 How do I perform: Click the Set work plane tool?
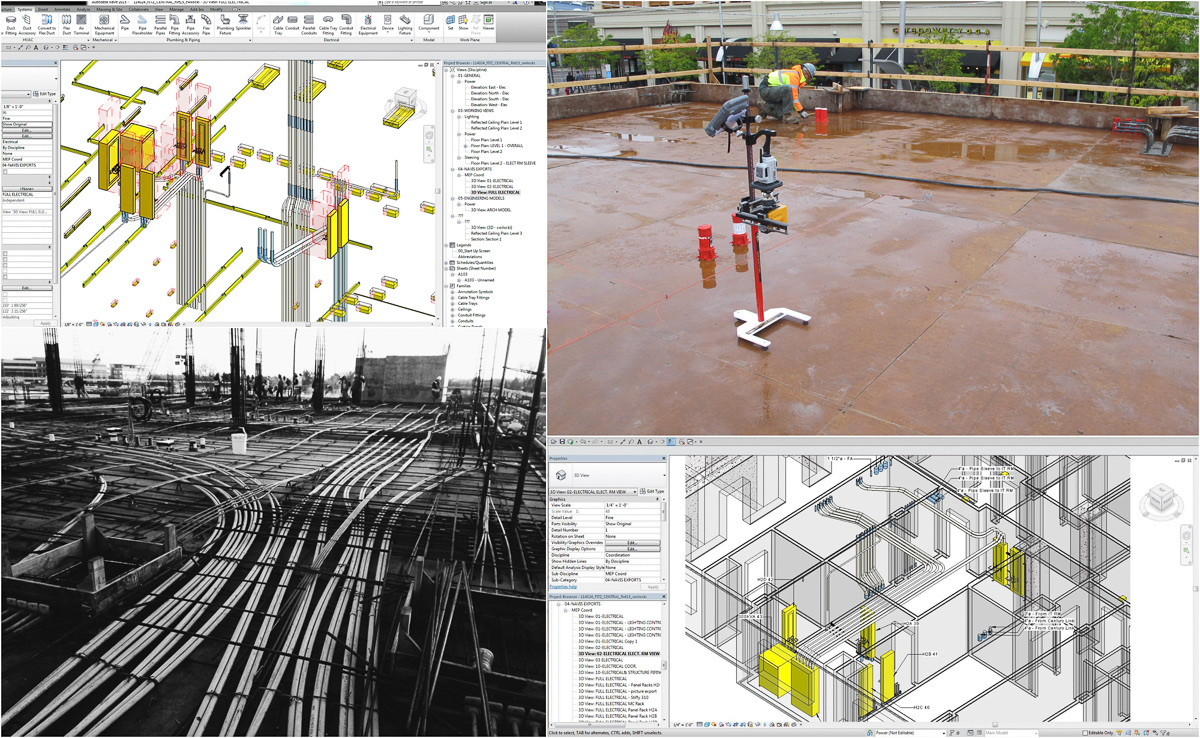coord(450,21)
